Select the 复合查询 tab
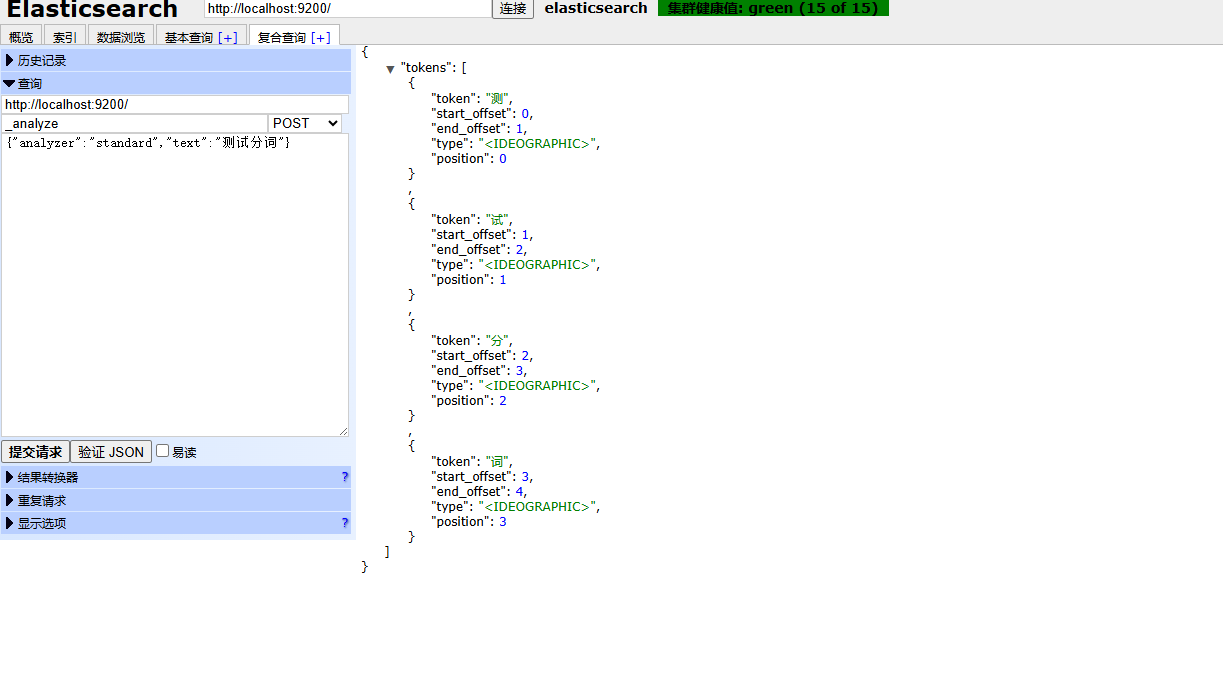 281,37
